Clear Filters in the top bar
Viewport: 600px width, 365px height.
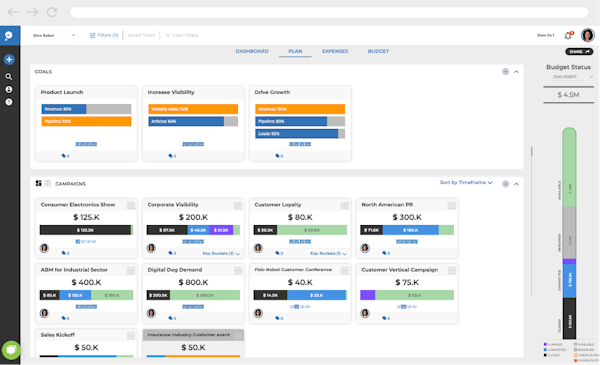(182, 35)
